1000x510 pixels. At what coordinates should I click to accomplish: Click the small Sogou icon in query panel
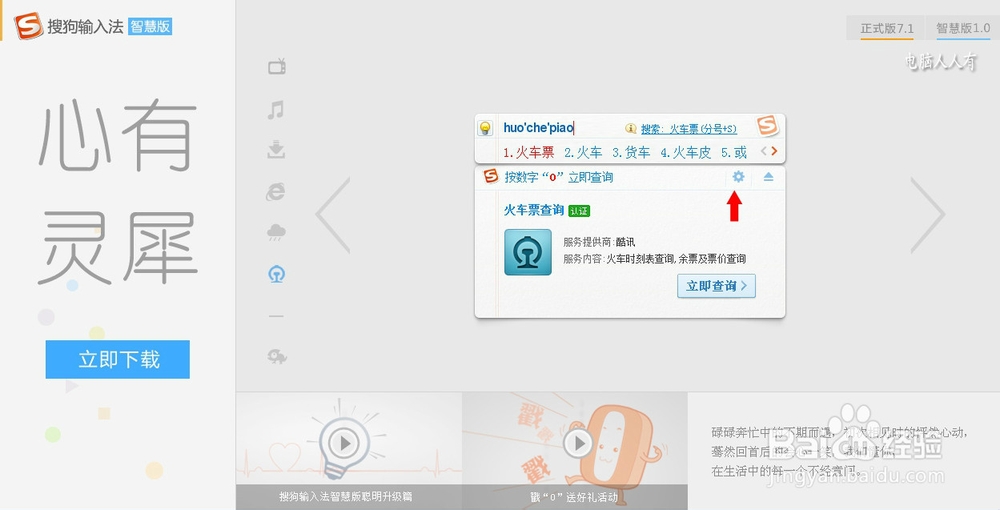490,176
